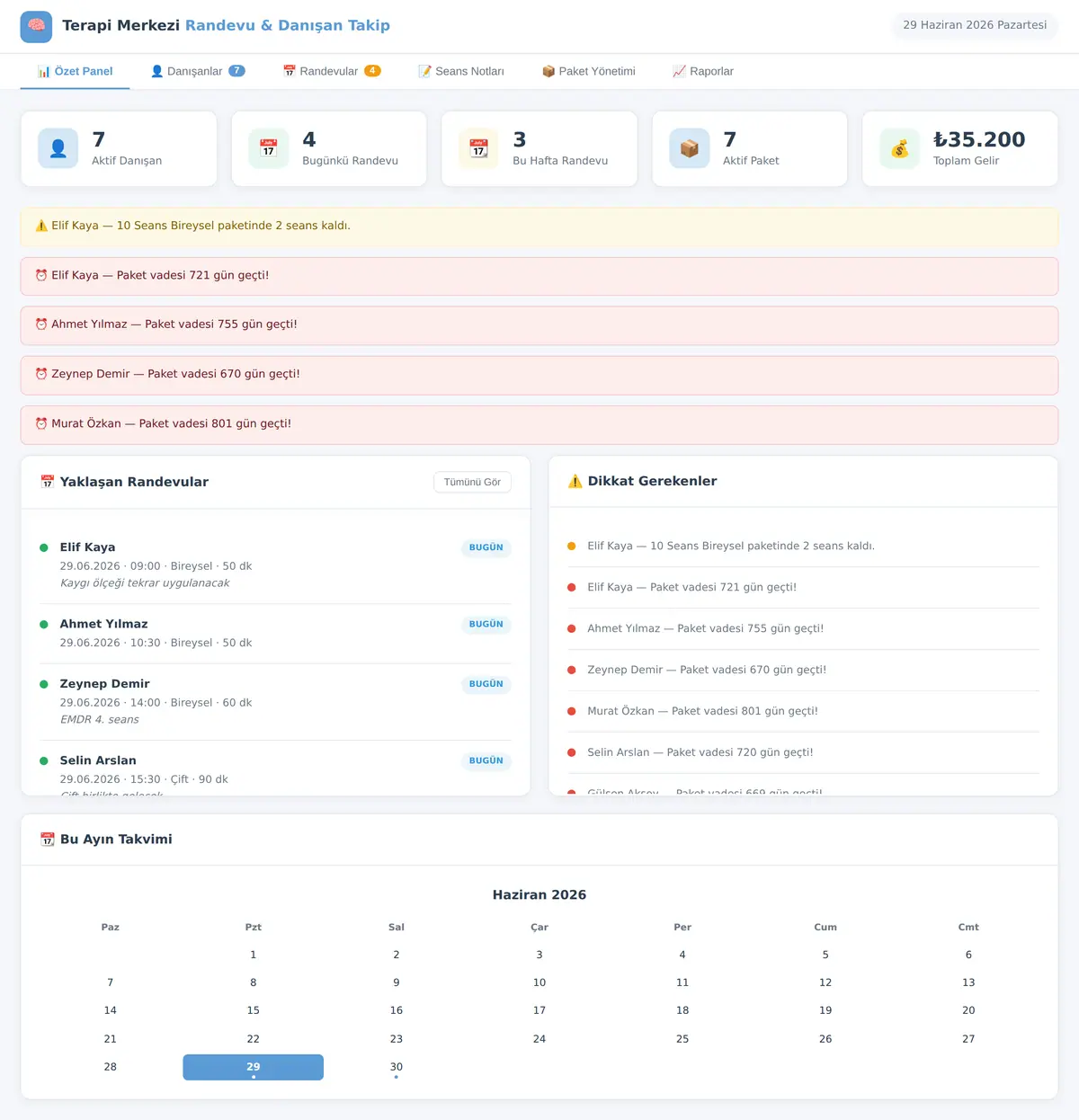Screen dimensions: 1079x1120
Task: Click the Aktif Danışan person icon
Action: click(58, 149)
